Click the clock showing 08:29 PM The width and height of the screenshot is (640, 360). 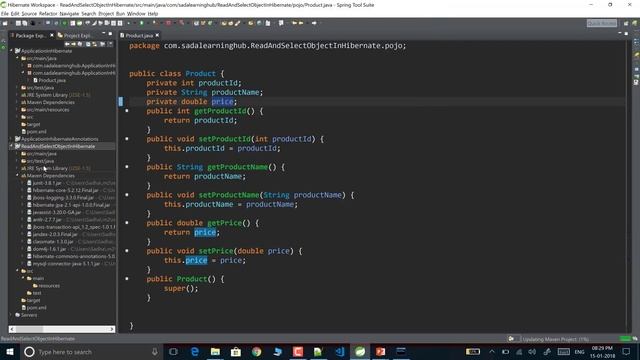tap(602, 348)
